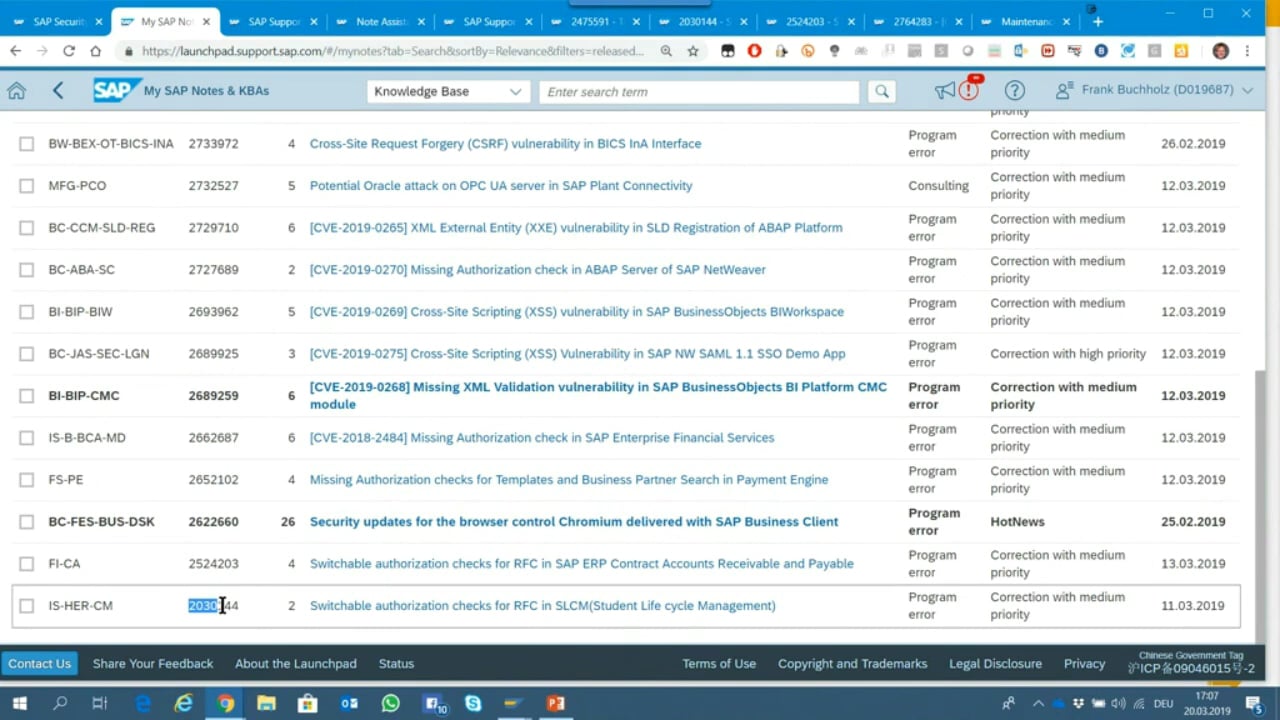Click the user profile icon beside Frank Buchholz
Image resolution: width=1280 pixels, height=720 pixels.
(1065, 91)
